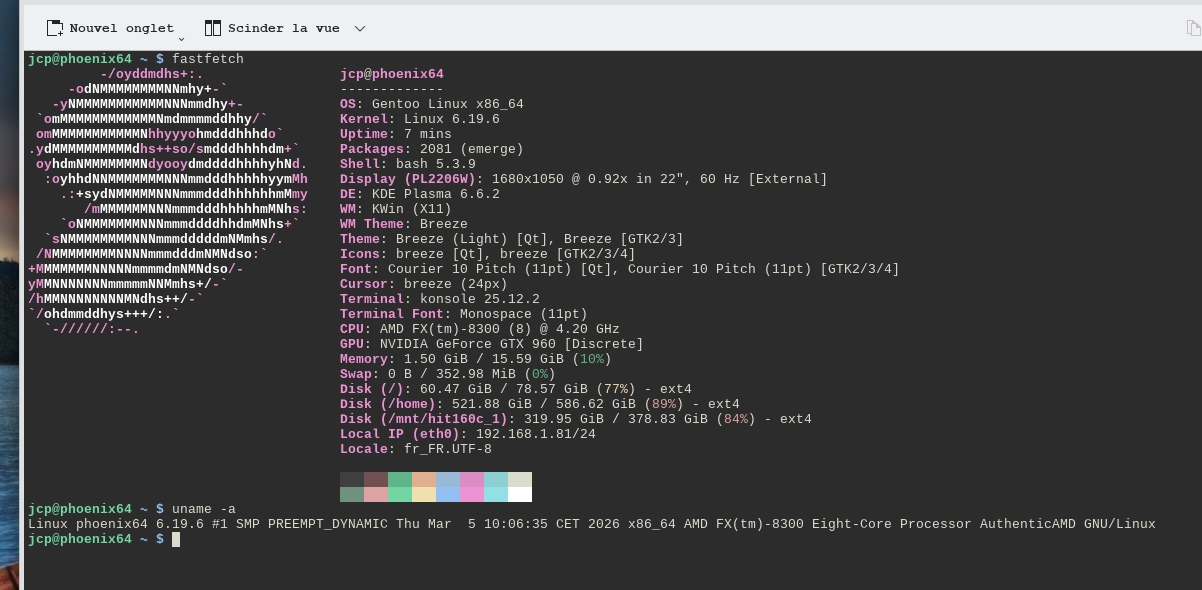Click the Locale fr_FR.UTF-8 line

pos(415,449)
